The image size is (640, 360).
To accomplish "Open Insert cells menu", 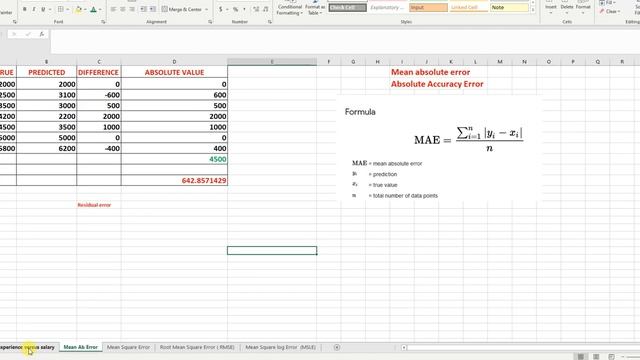I will point(551,7).
